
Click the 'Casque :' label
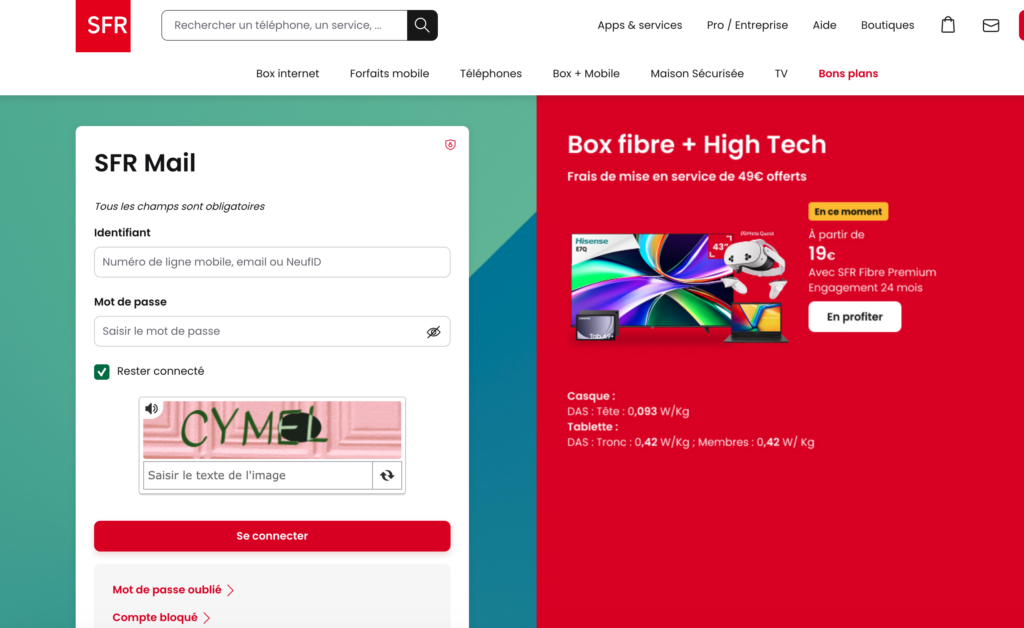pos(591,396)
